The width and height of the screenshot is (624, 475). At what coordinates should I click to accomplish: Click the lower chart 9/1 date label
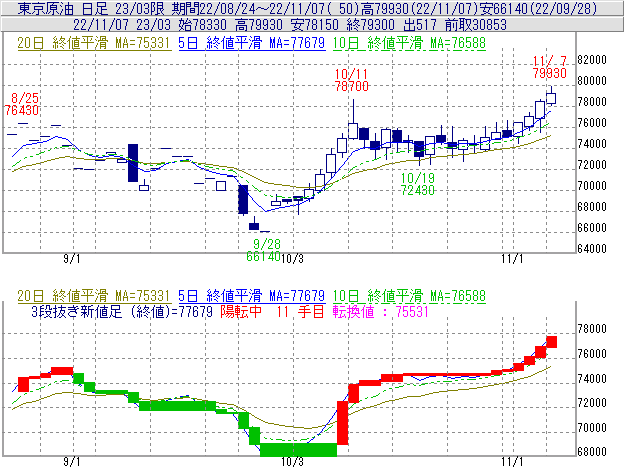[x=72, y=461]
